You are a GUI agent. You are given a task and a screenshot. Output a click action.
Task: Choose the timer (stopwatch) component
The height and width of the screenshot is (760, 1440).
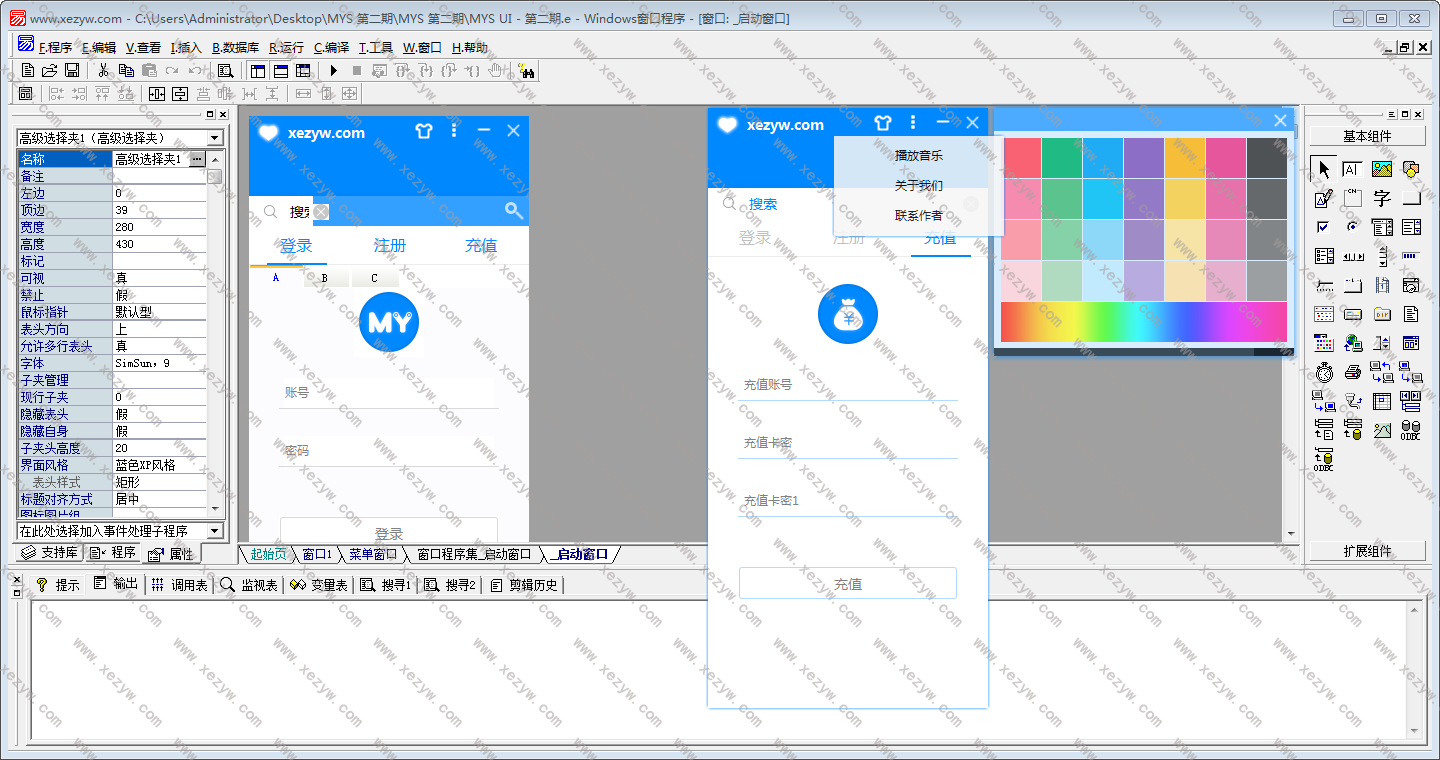1324,372
